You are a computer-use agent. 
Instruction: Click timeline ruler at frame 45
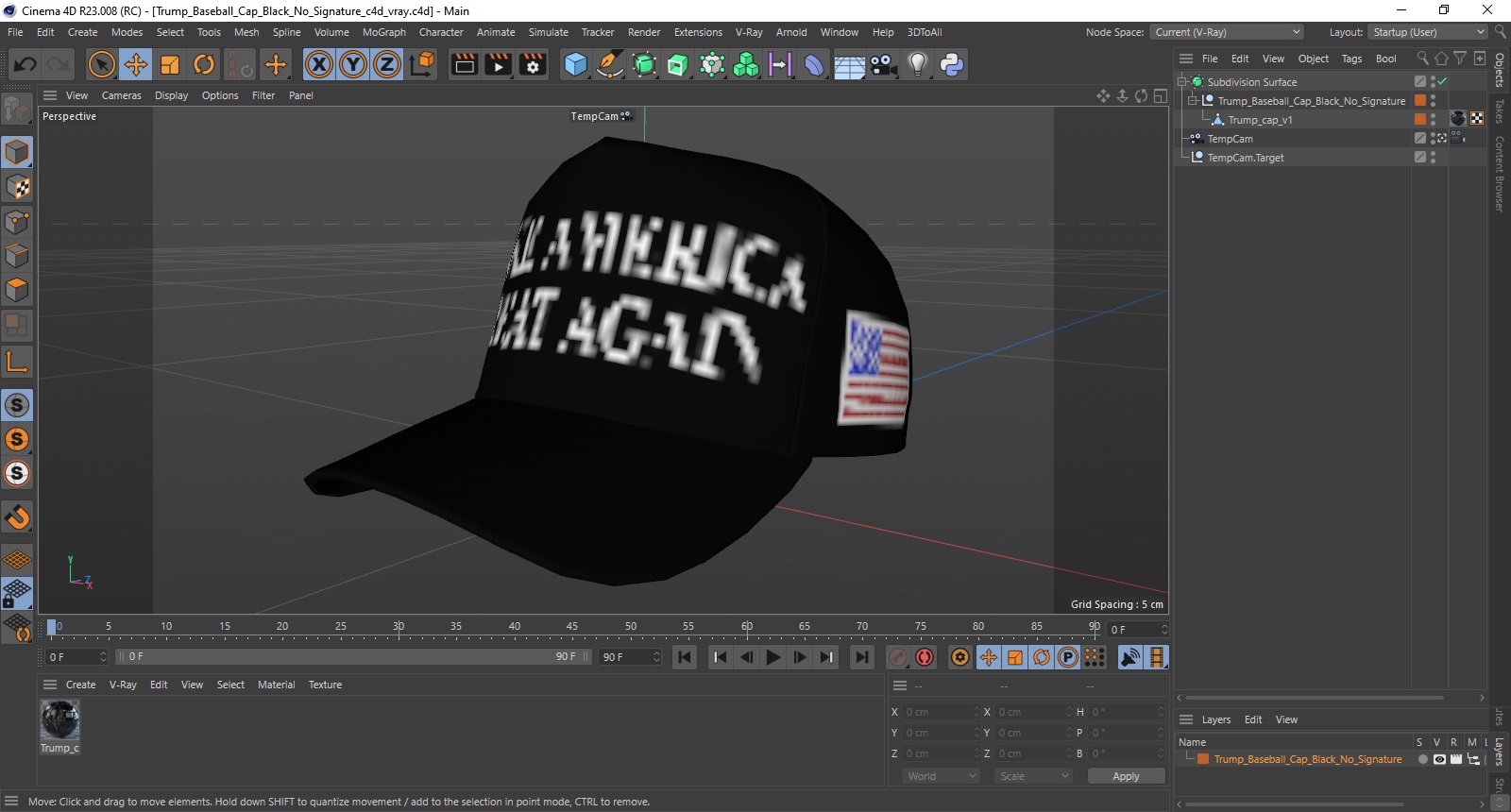(572, 627)
